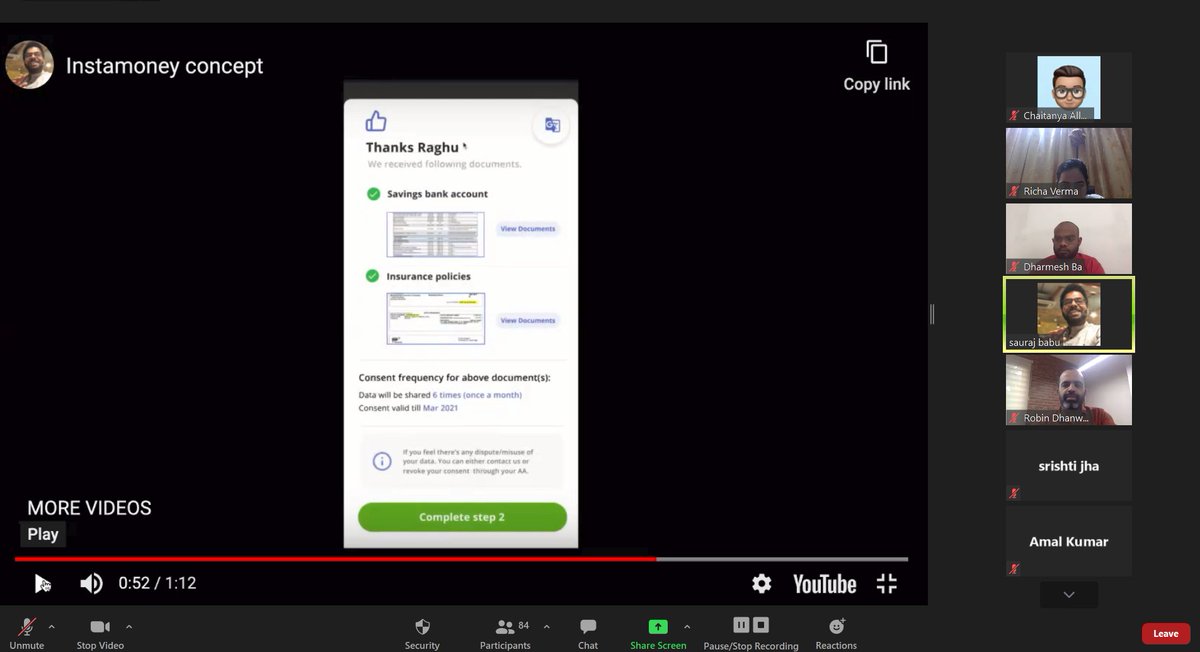Click the gallery panel divider handle
Image resolution: width=1200 pixels, height=652 pixels.
pos(932,314)
